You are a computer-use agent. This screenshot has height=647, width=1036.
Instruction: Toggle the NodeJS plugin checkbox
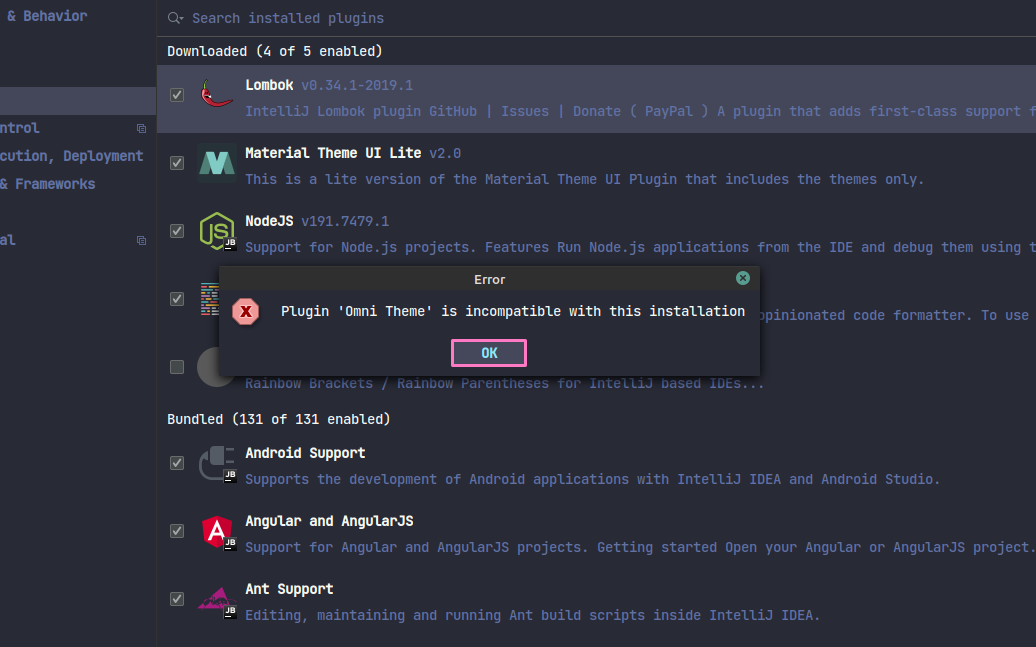(x=176, y=231)
